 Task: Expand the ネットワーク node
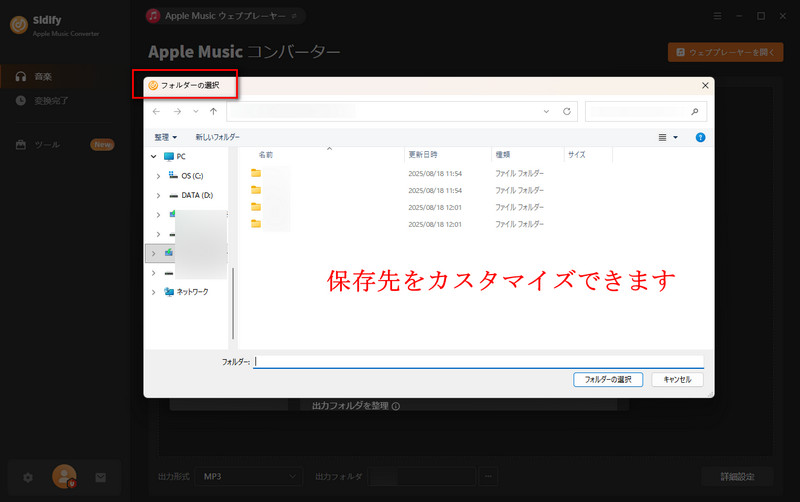(154, 292)
